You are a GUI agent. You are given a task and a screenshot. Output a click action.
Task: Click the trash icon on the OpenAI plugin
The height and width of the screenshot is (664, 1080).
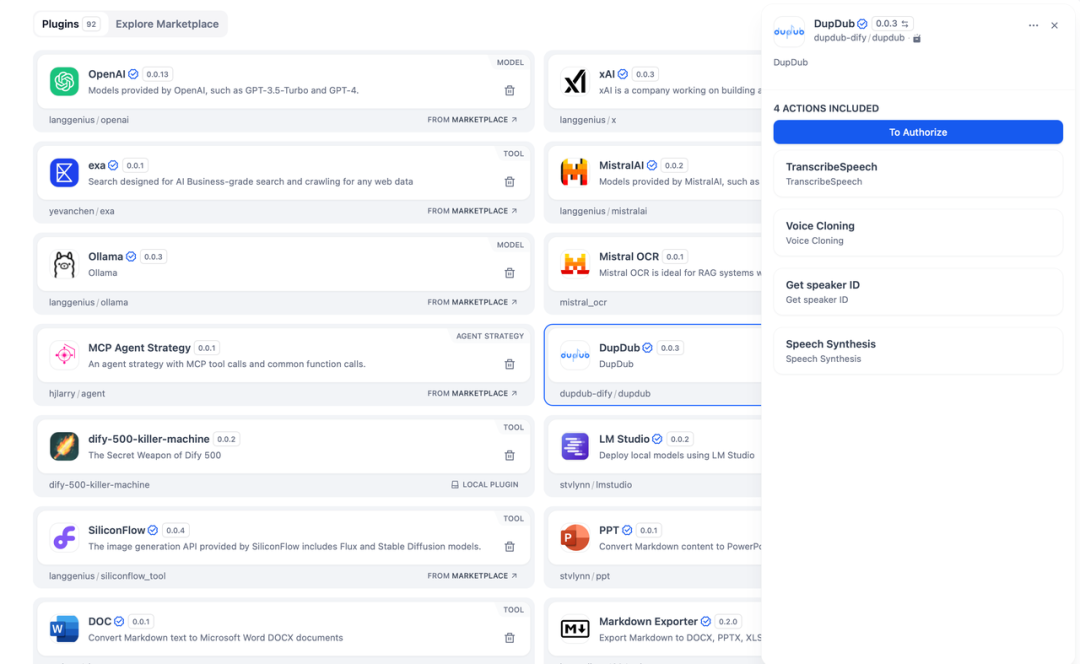click(510, 90)
